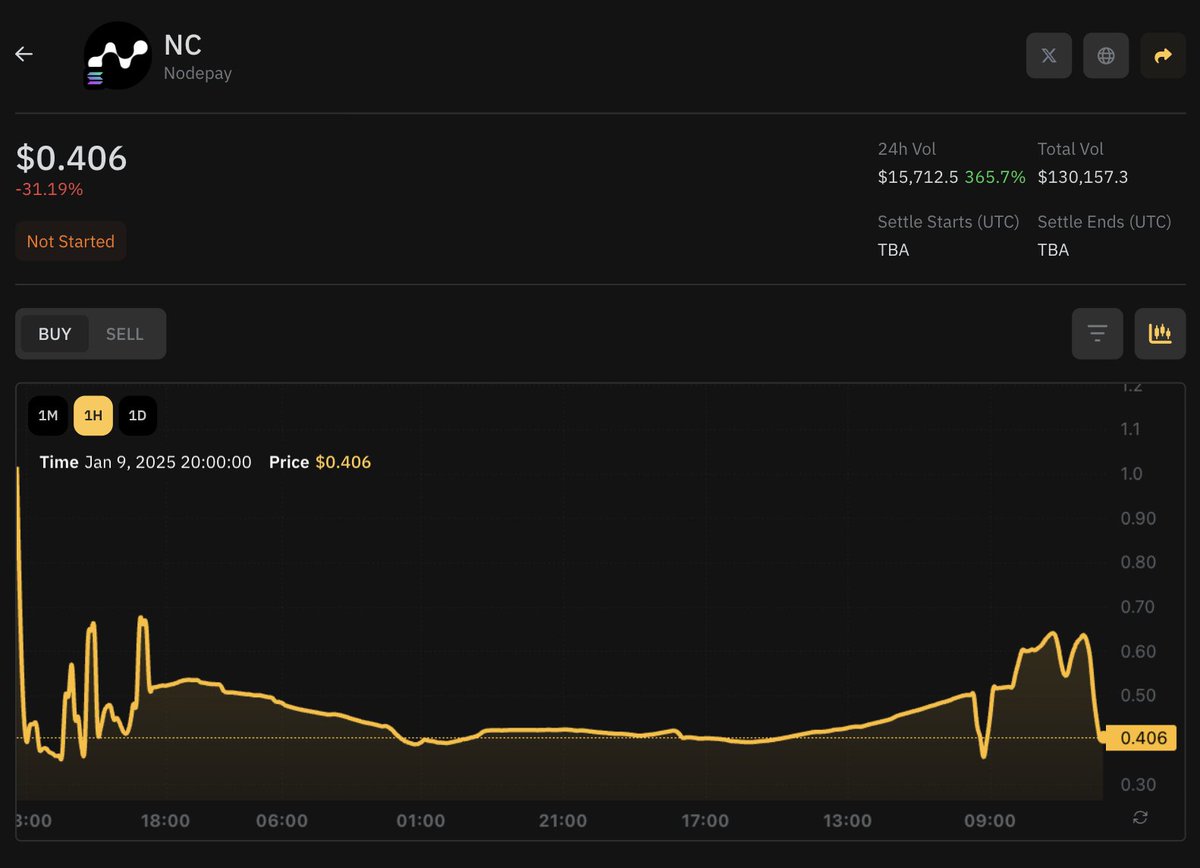This screenshot has height=868, width=1200.
Task: Click the Total Vol label
Action: coord(1071,149)
